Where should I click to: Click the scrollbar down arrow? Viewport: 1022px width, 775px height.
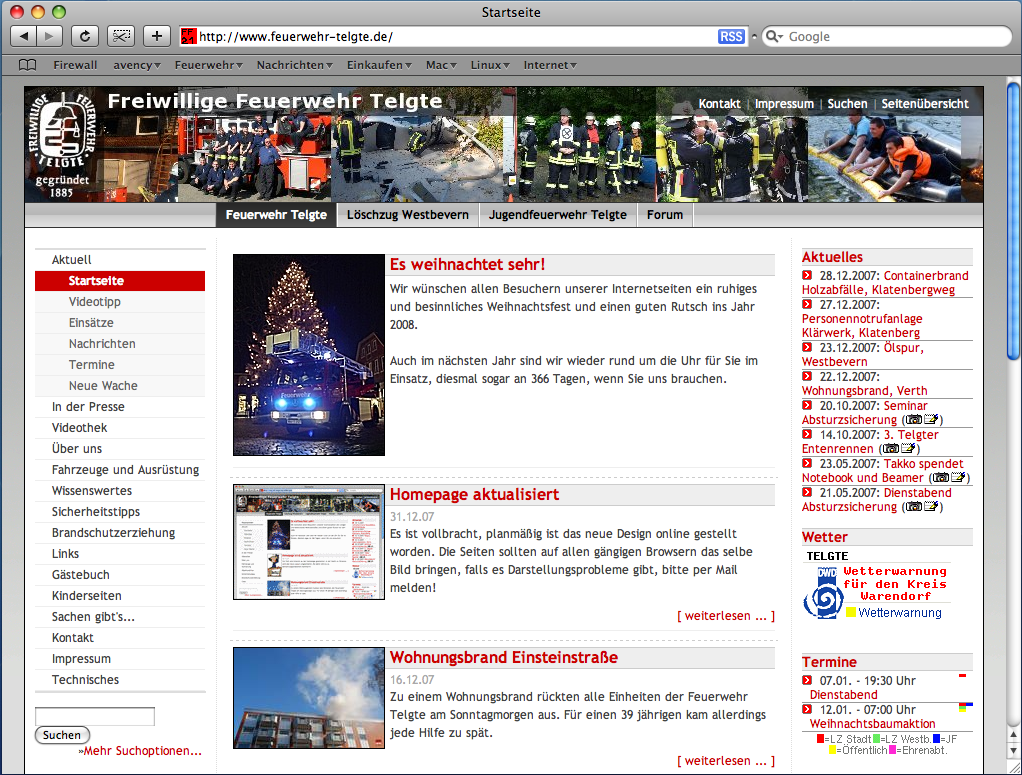tap(1013, 750)
